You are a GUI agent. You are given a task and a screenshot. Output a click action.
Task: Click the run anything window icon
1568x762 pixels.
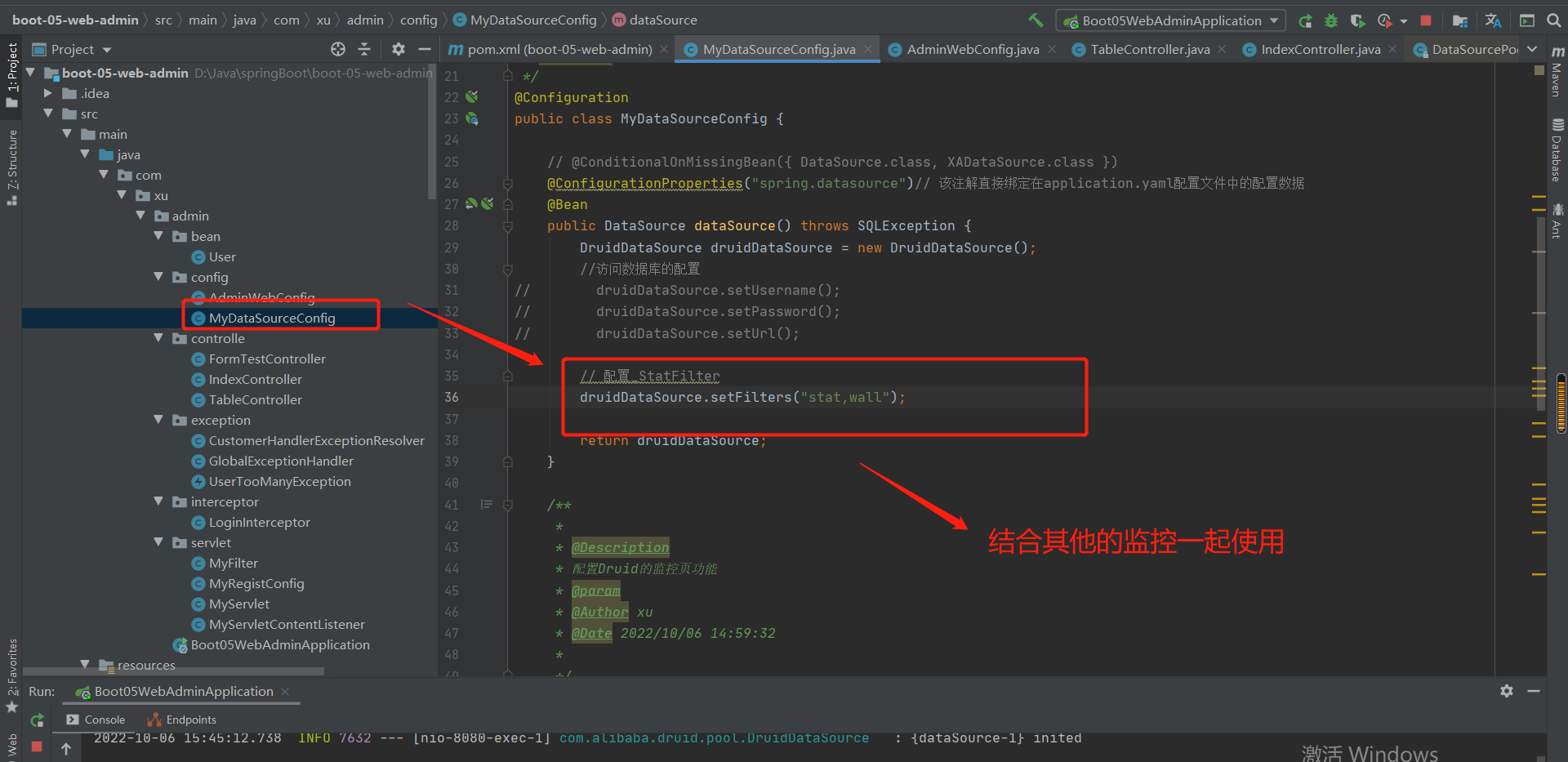[x=1527, y=20]
